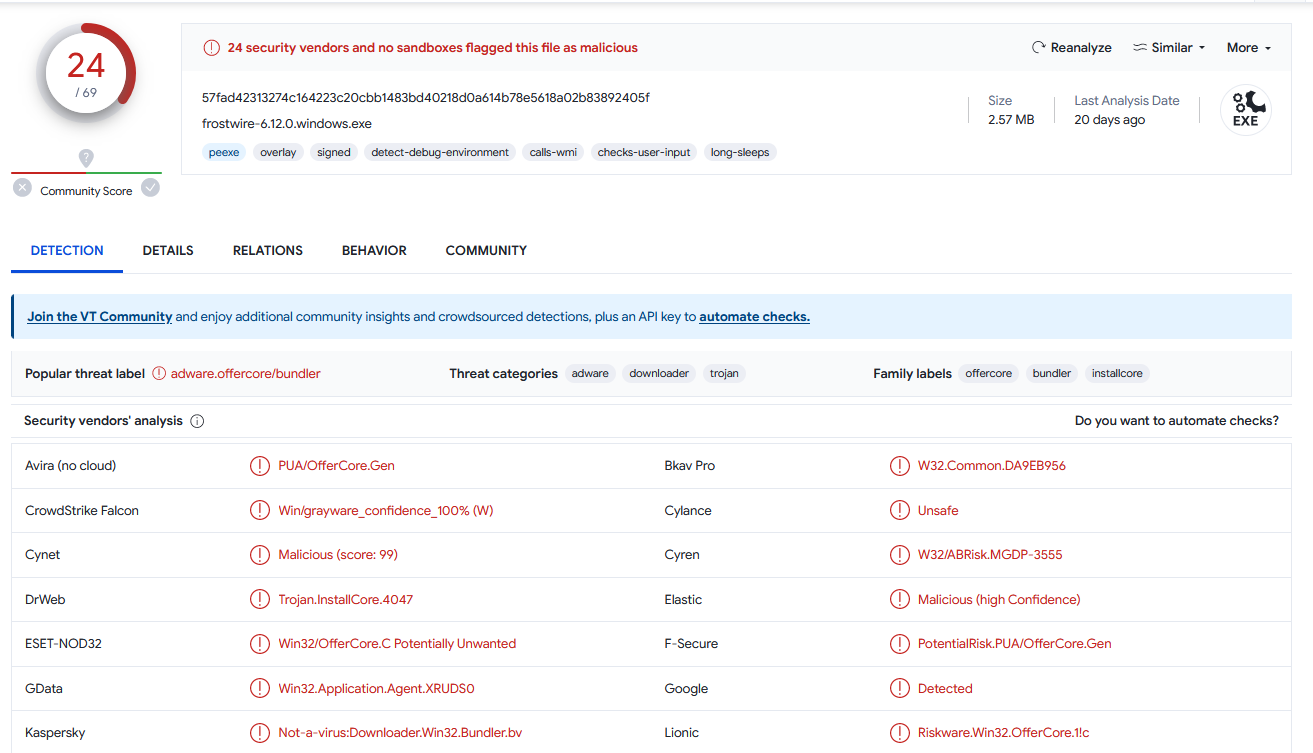The width and height of the screenshot is (1313, 753).
Task: Click the community score negative X icon
Action: [x=23, y=187]
